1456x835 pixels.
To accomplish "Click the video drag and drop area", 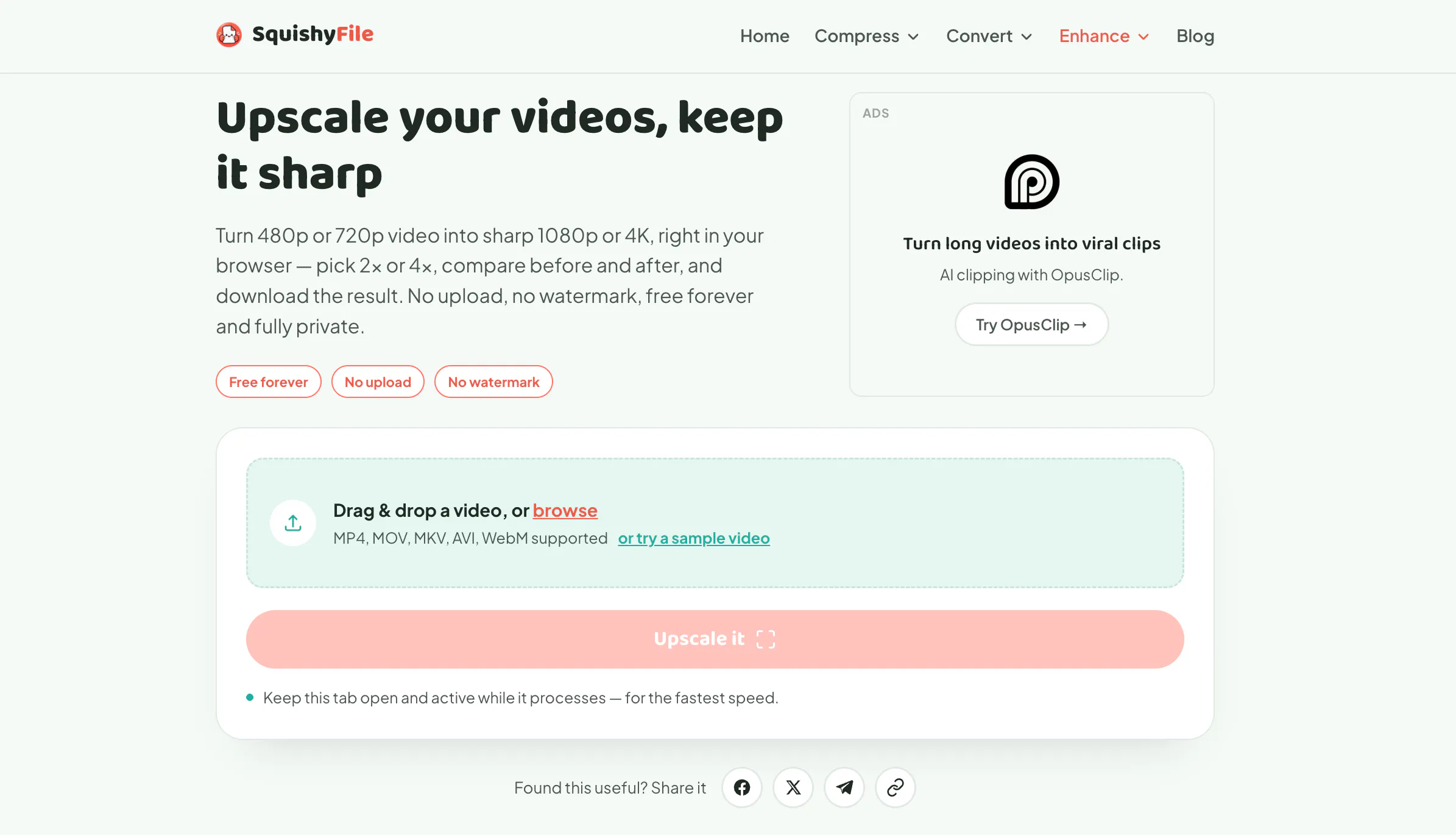I will pyautogui.click(x=715, y=523).
